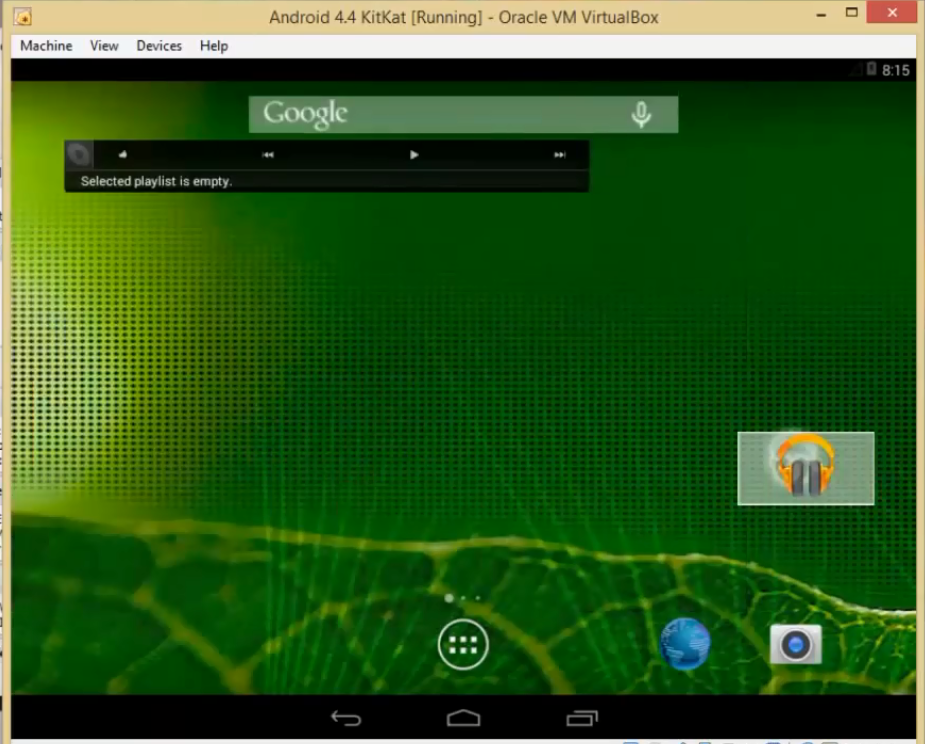
Task: Skip to next track in music widget
Action: tap(559, 155)
